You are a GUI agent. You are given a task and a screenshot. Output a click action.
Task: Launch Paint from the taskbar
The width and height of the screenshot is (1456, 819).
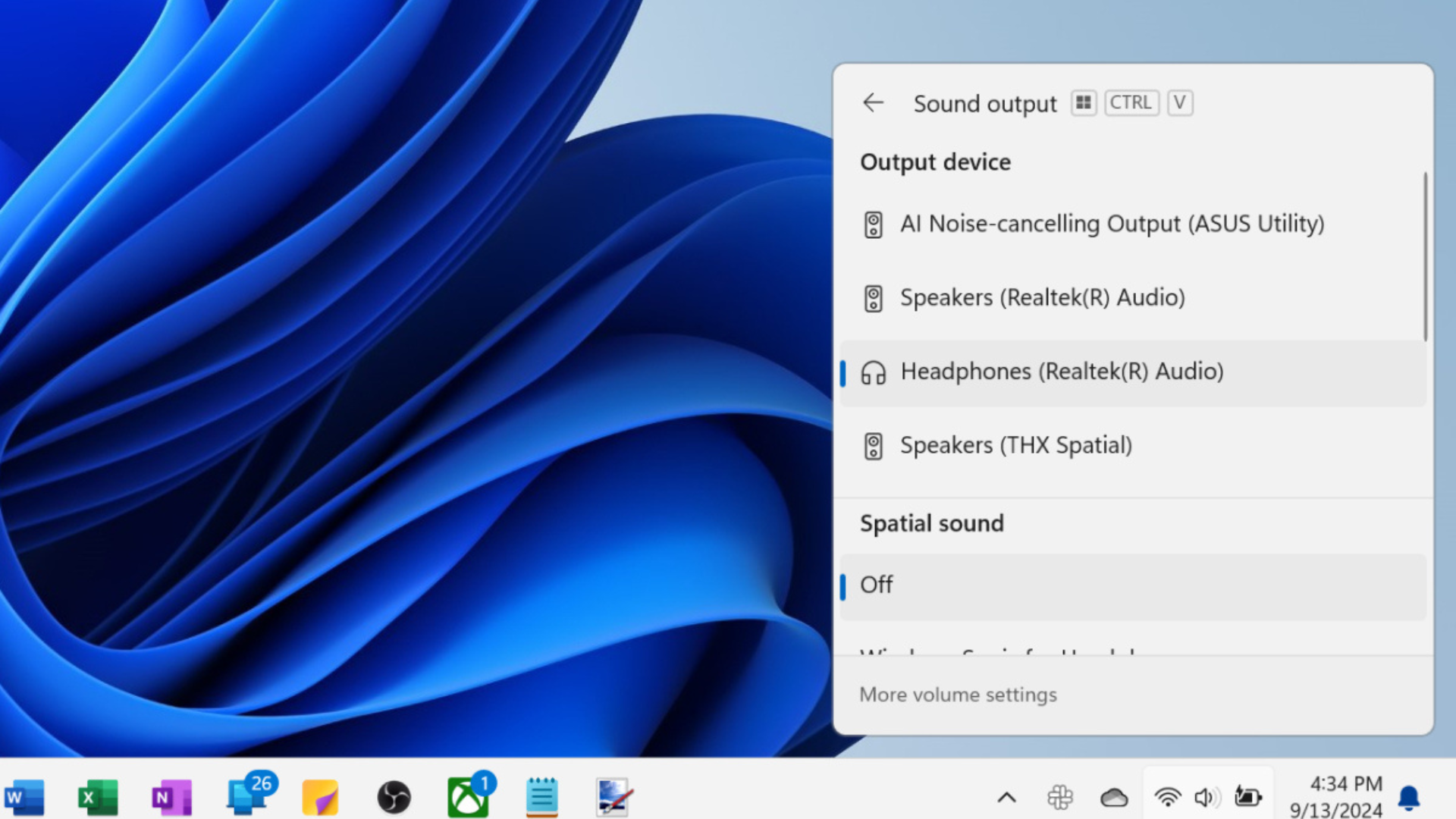click(x=613, y=796)
